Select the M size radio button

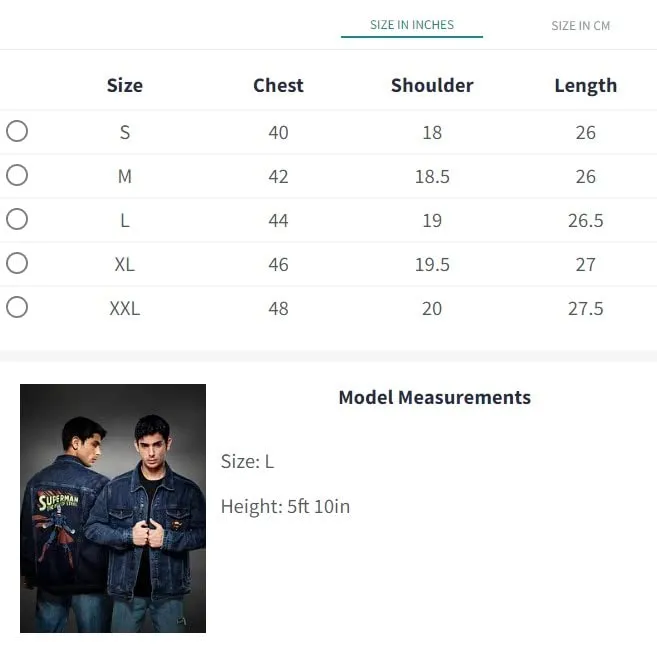tap(17, 175)
